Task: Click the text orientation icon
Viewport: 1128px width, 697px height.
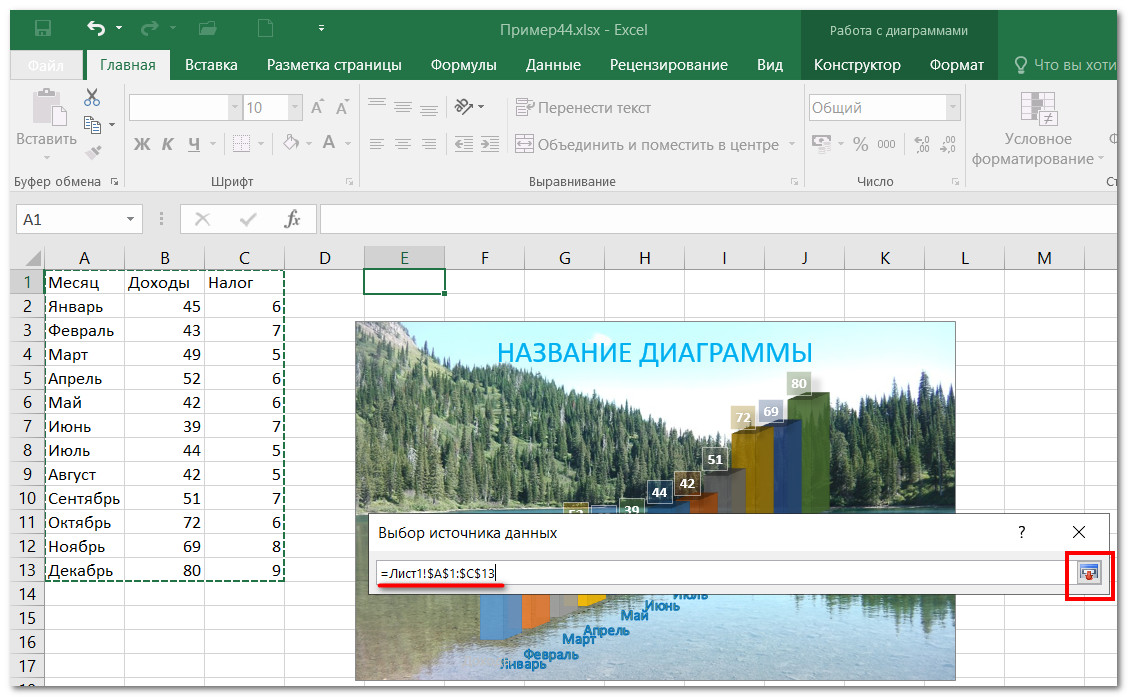Action: [x=463, y=107]
